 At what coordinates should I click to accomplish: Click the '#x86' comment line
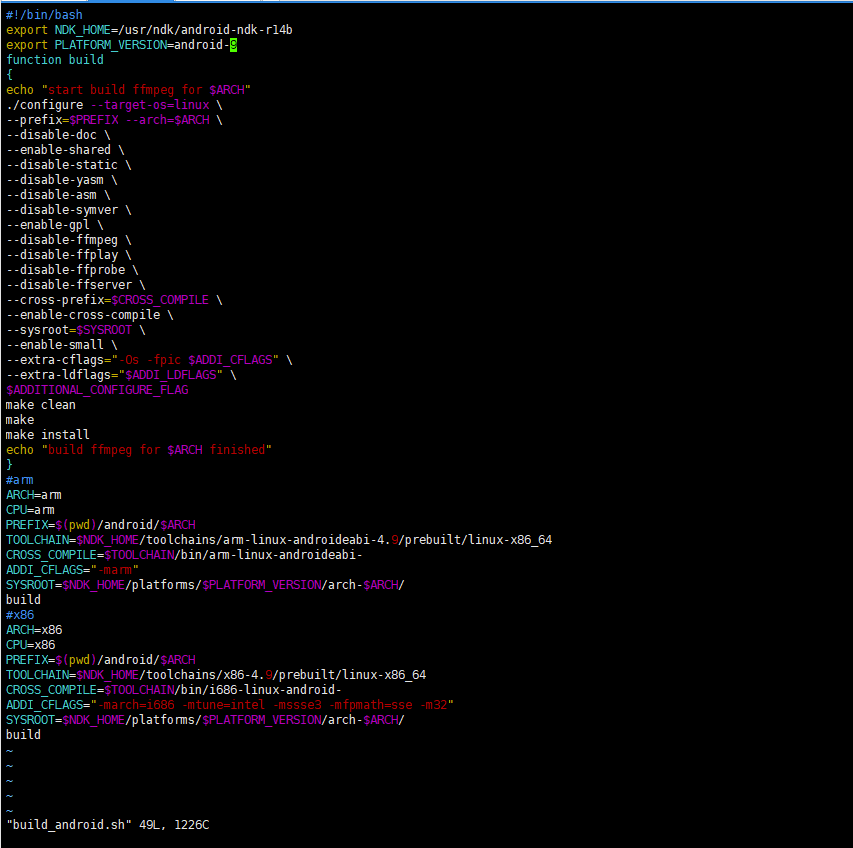pos(20,615)
